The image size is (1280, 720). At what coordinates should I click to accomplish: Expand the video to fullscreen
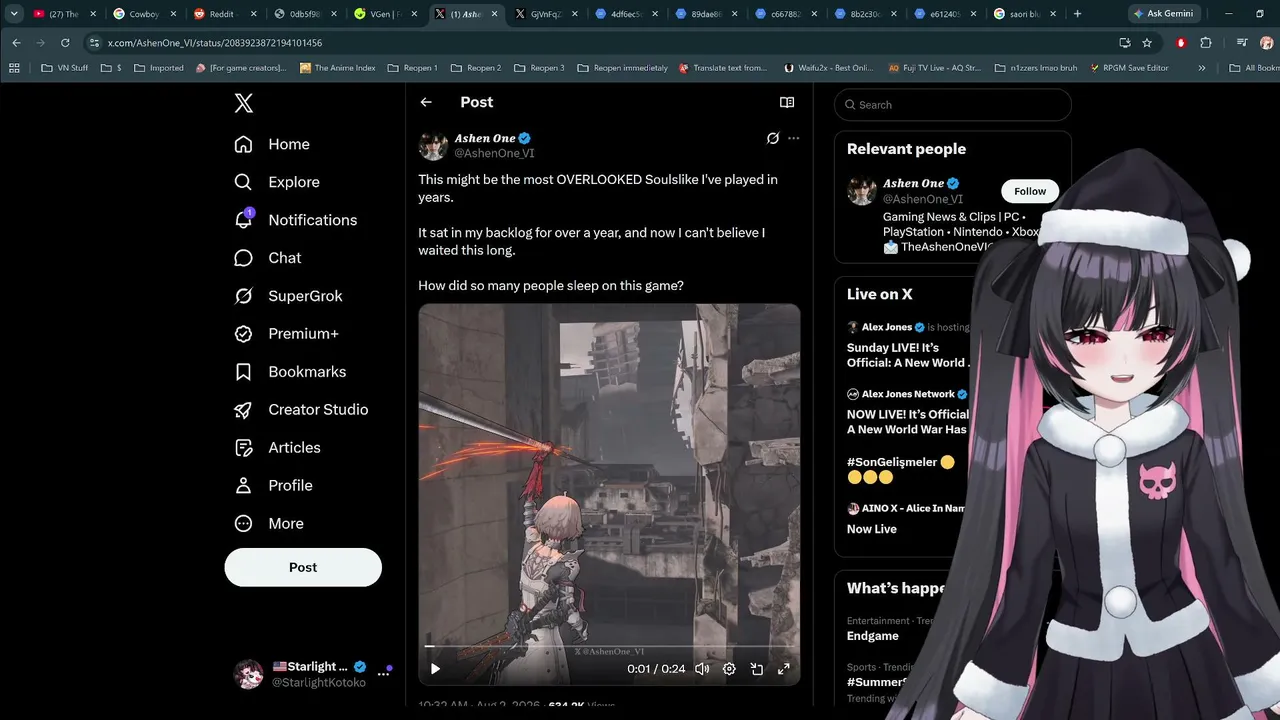784,669
